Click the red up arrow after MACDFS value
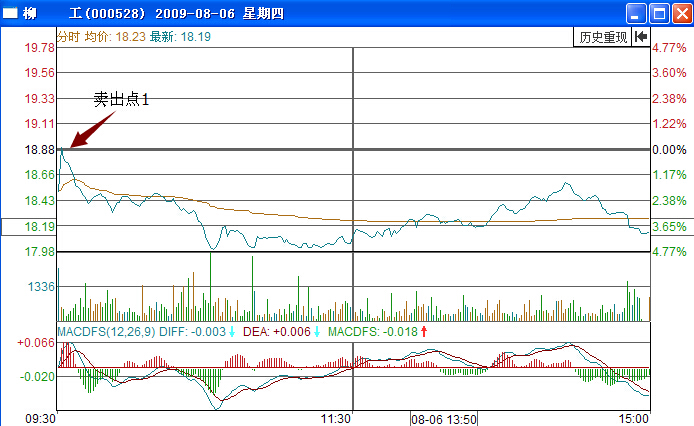This screenshot has width=694, height=426. (424, 331)
